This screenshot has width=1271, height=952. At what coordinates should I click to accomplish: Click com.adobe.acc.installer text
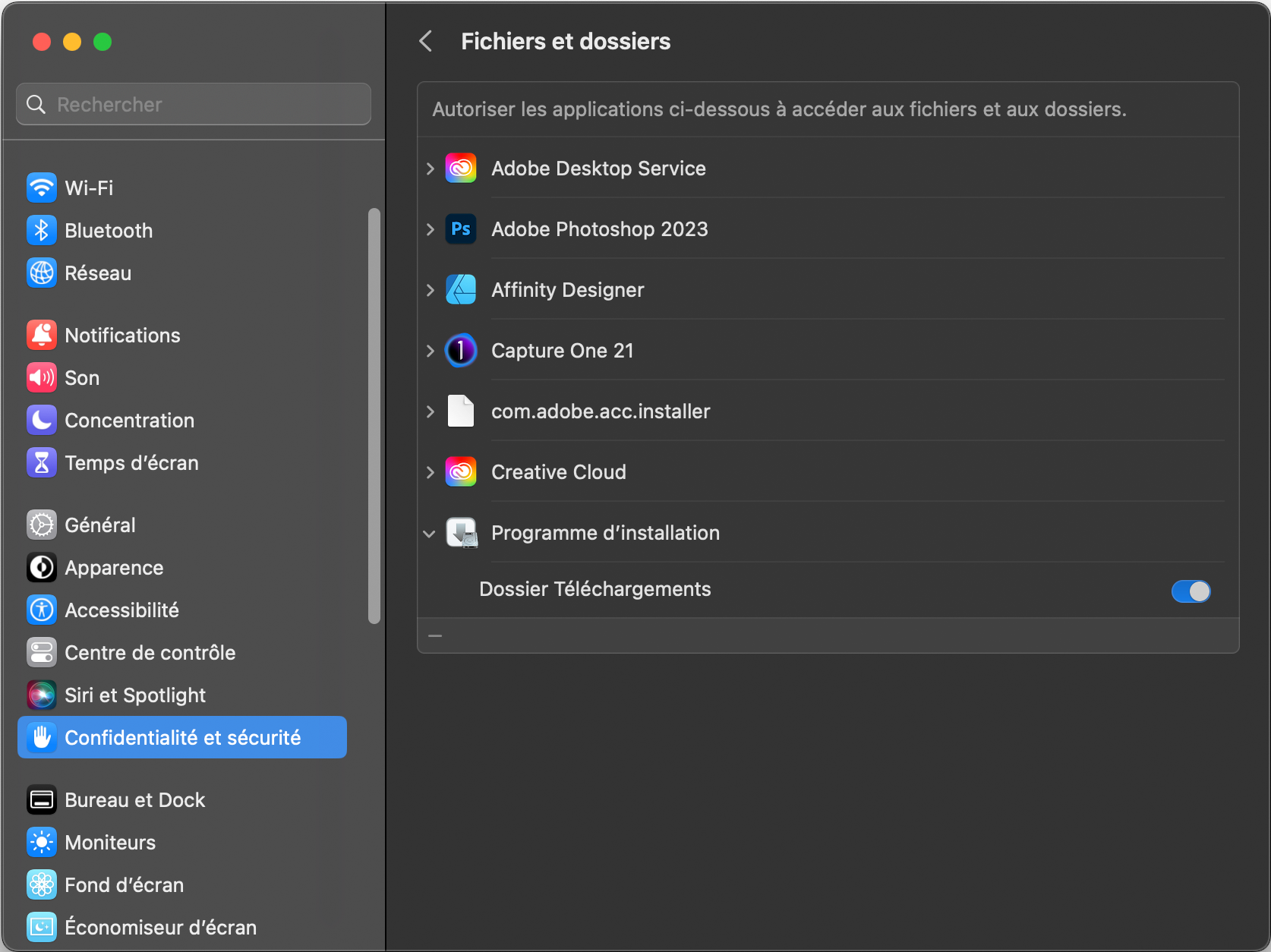[x=601, y=411]
